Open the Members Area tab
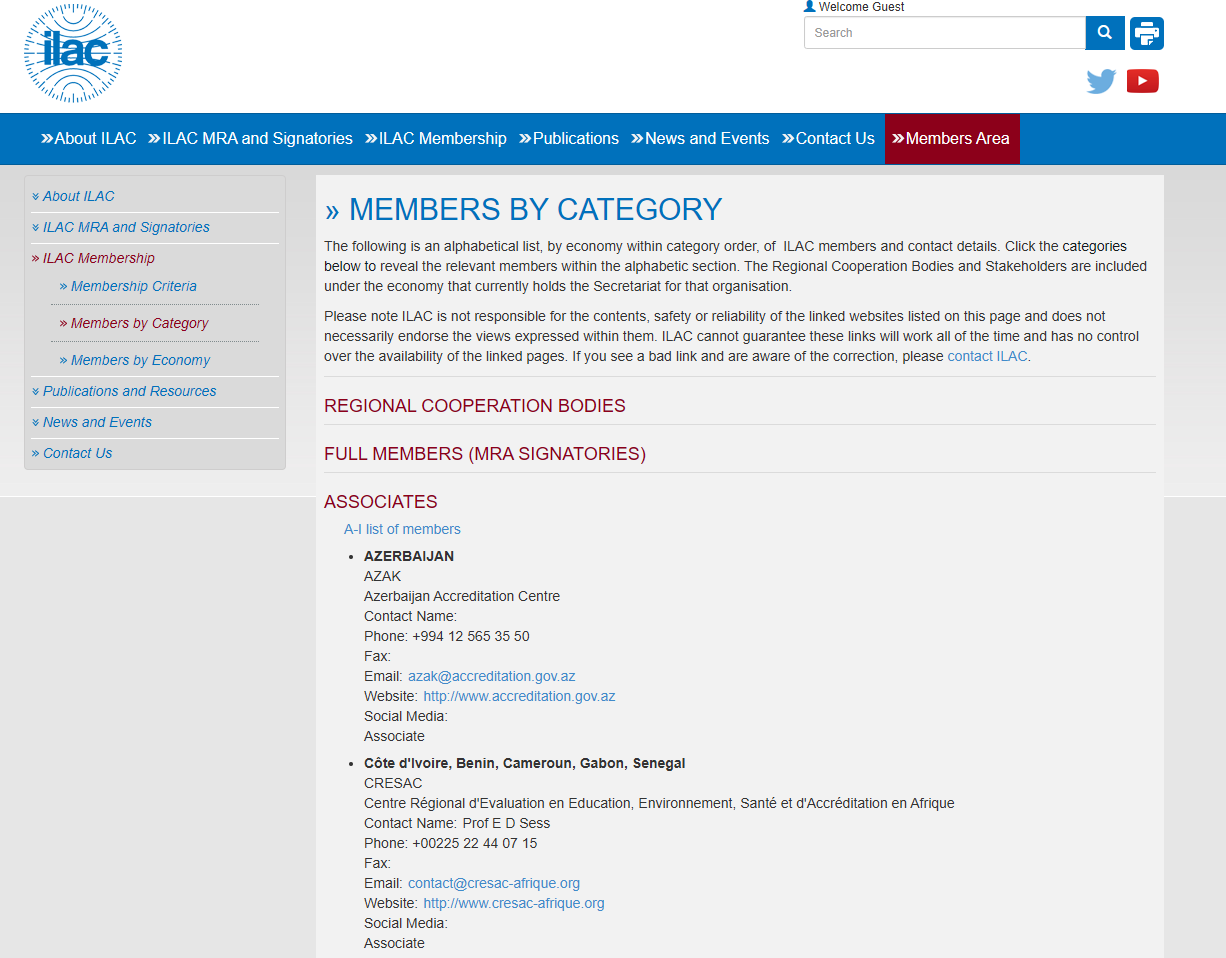Image resolution: width=1226 pixels, height=958 pixels. (x=951, y=139)
